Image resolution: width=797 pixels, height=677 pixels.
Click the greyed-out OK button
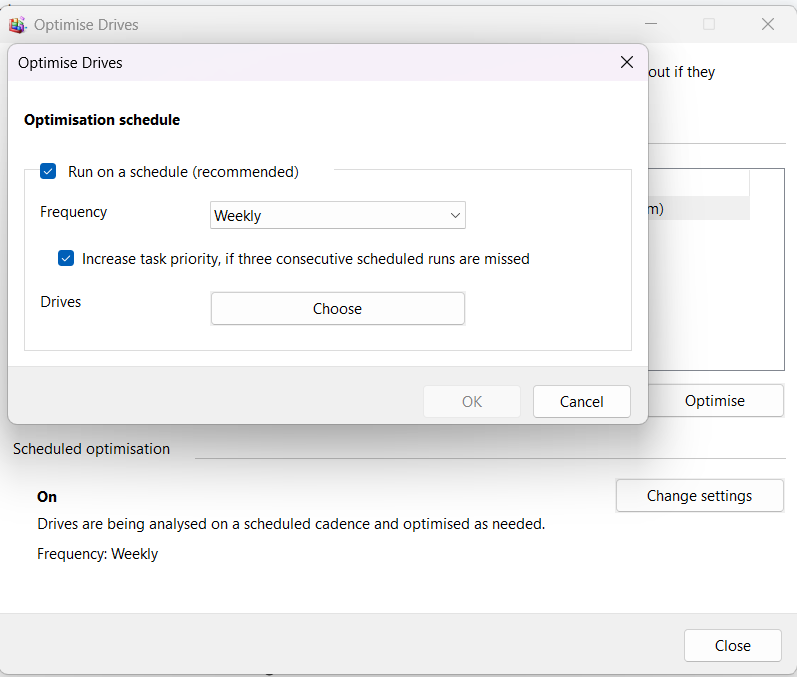472,401
